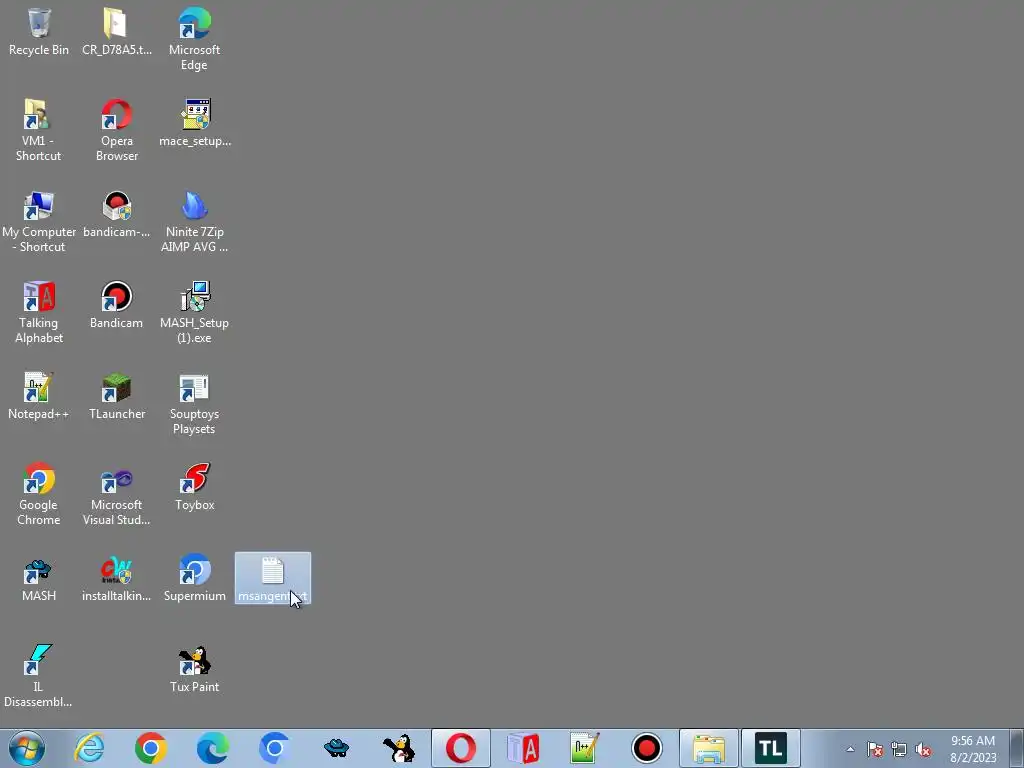The height and width of the screenshot is (768, 1024).
Task: Open Tux Paint penguin in the taskbar
Action: tap(398, 748)
